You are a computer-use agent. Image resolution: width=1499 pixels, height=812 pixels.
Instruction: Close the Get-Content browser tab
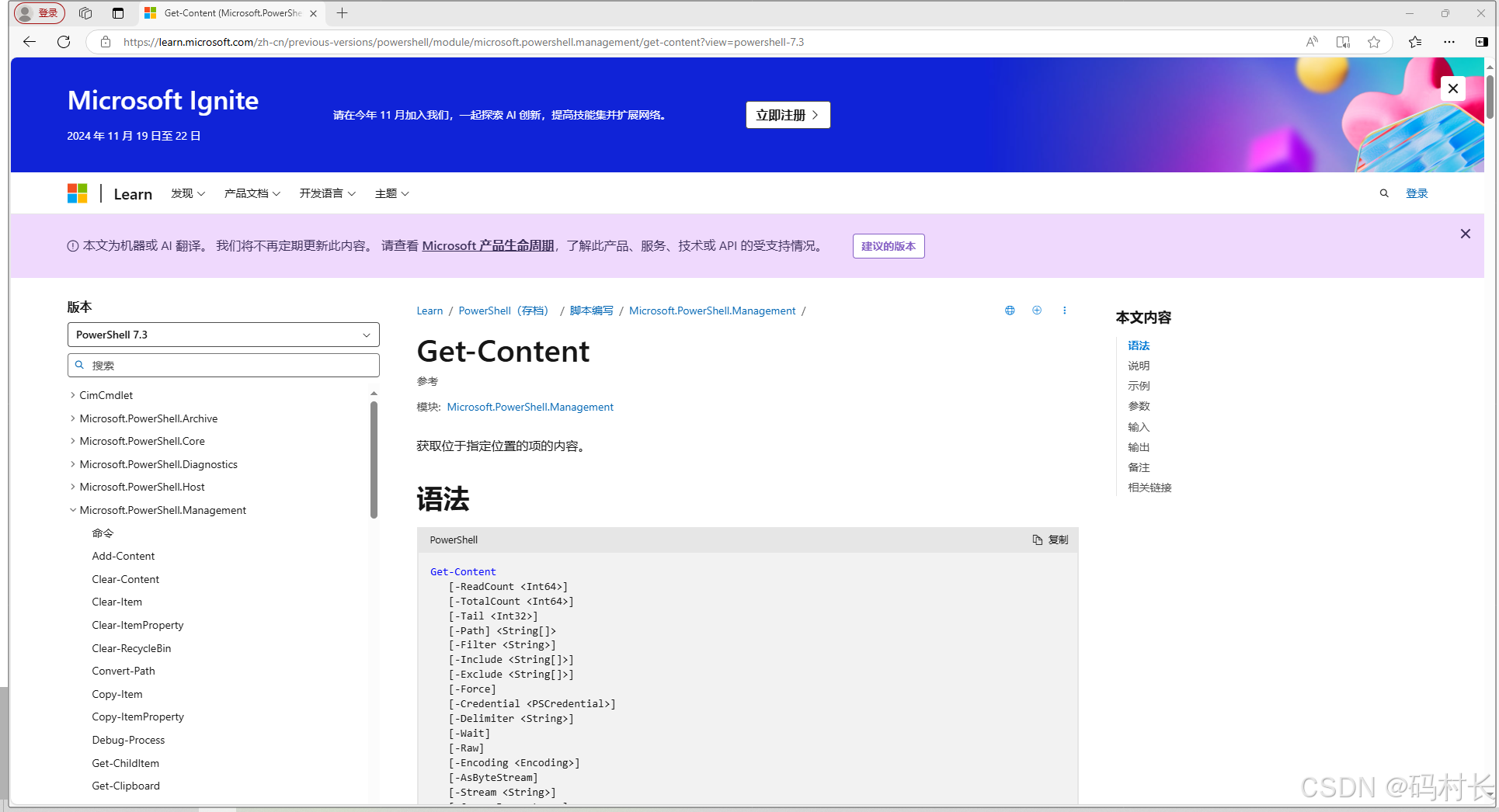[x=313, y=13]
